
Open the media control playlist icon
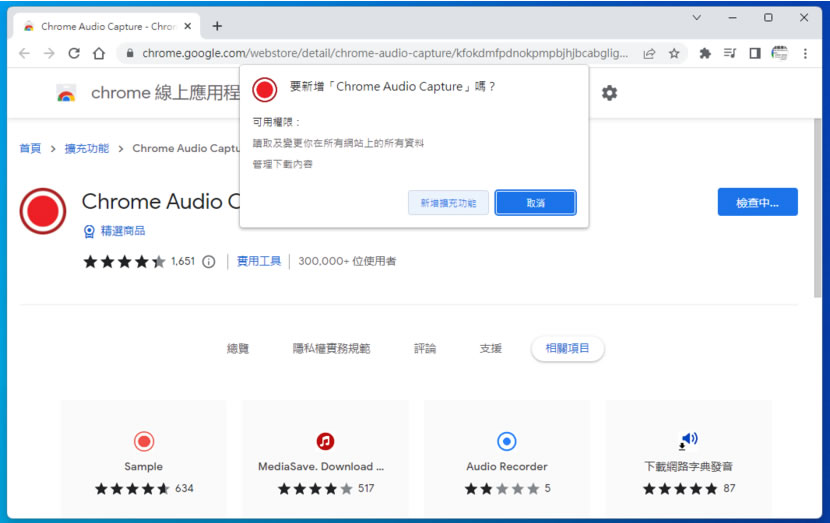coord(730,53)
